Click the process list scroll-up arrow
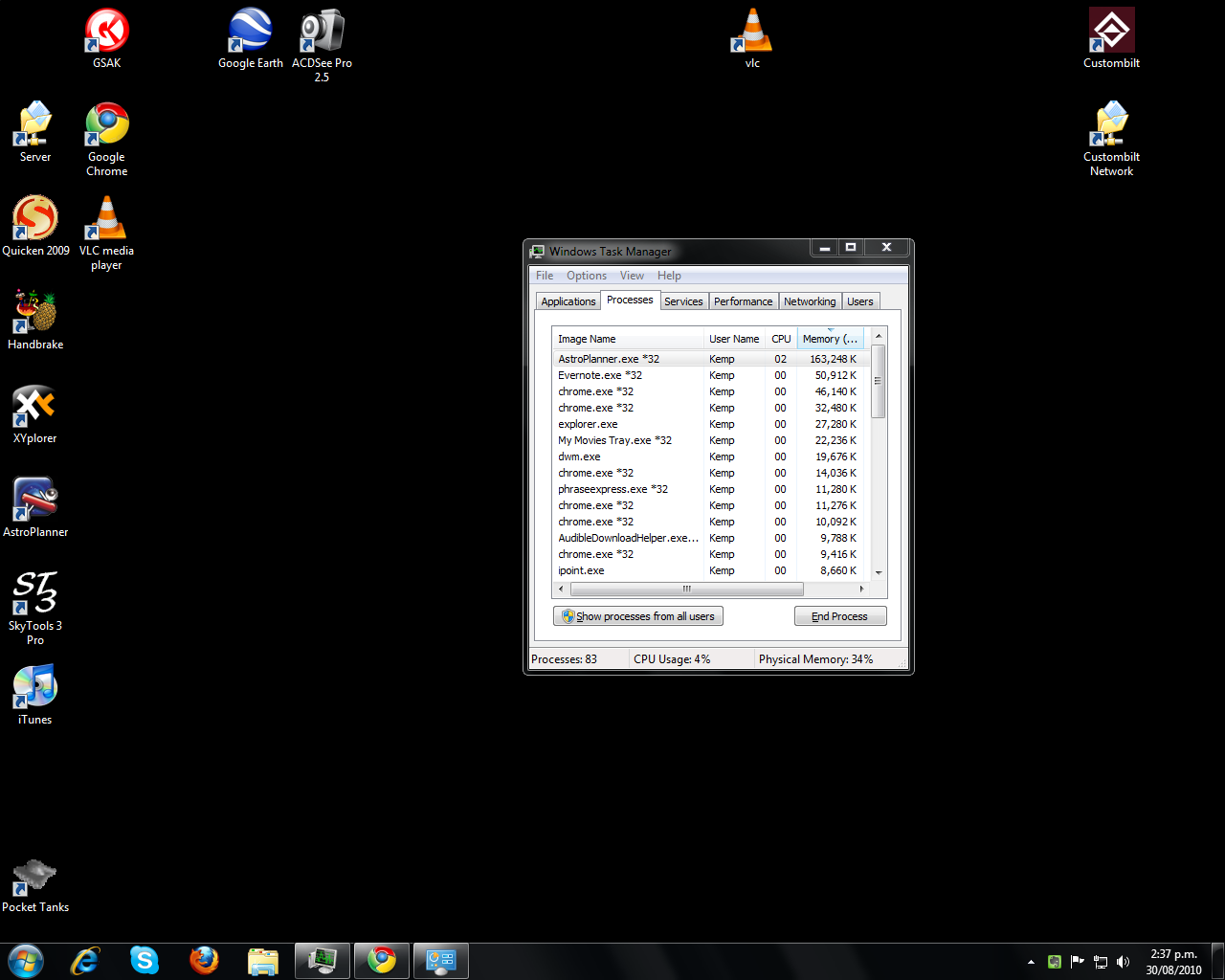 (x=879, y=337)
